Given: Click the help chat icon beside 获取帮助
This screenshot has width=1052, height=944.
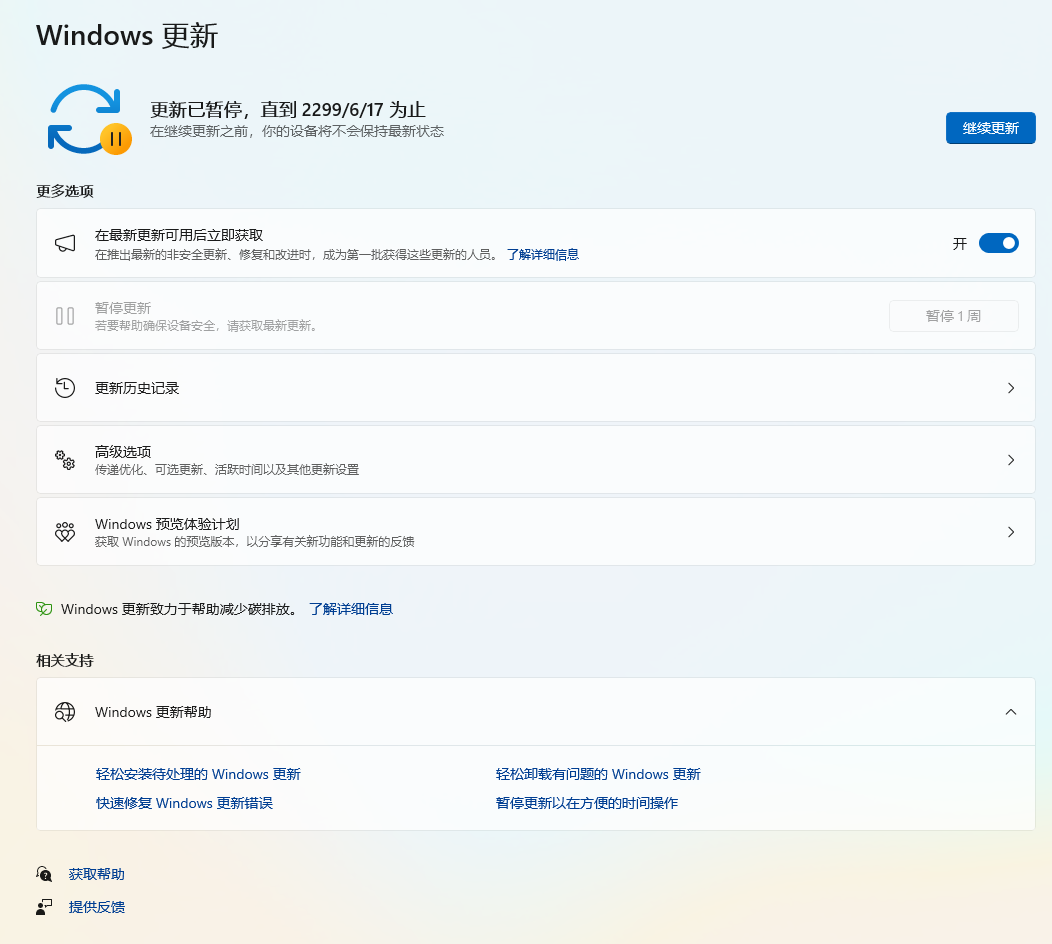Looking at the screenshot, I should pos(44,874).
